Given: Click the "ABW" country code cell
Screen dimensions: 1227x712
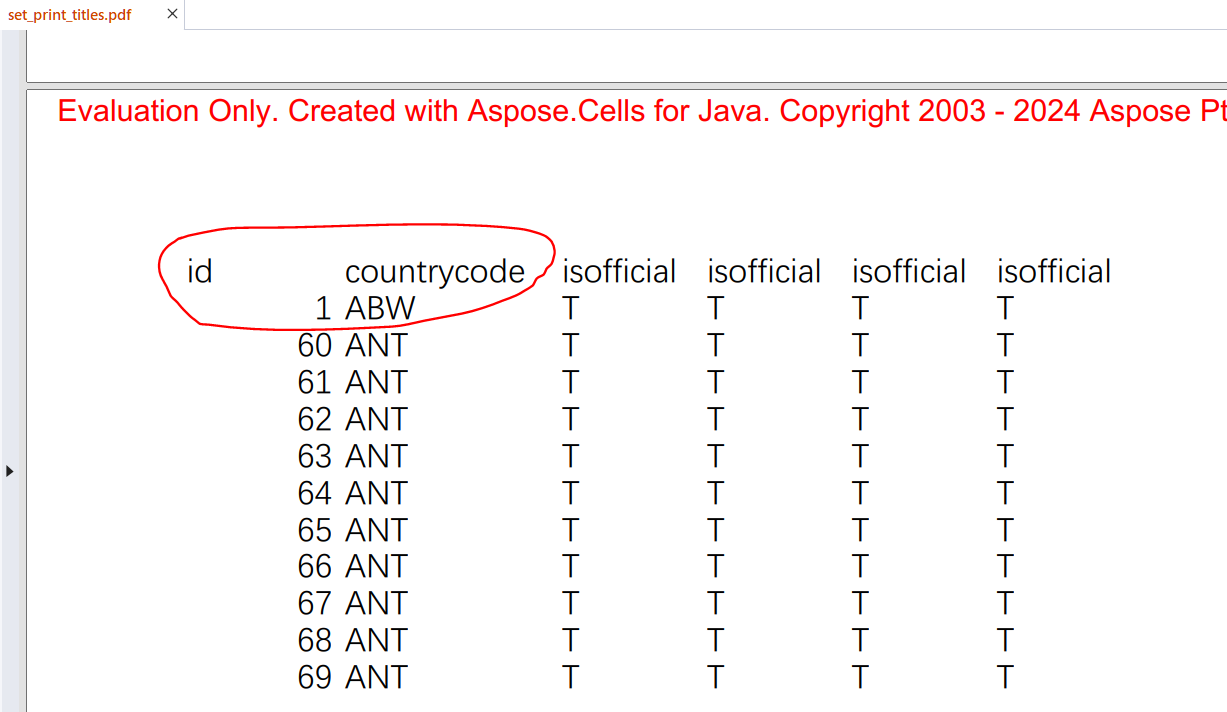Looking at the screenshot, I should [380, 309].
